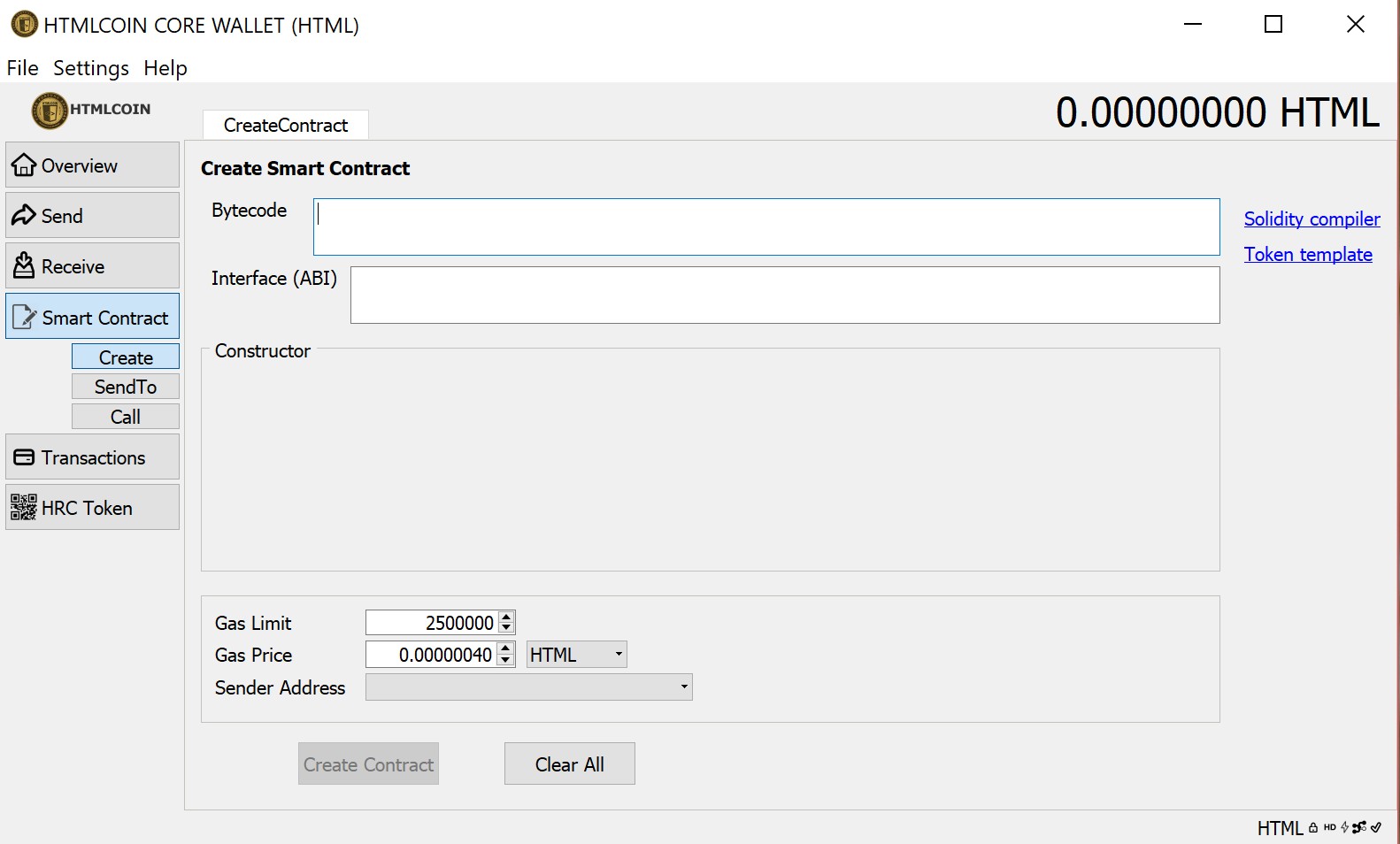Focus the Interface (ABI) input field
1400x844 pixels.
(x=785, y=295)
